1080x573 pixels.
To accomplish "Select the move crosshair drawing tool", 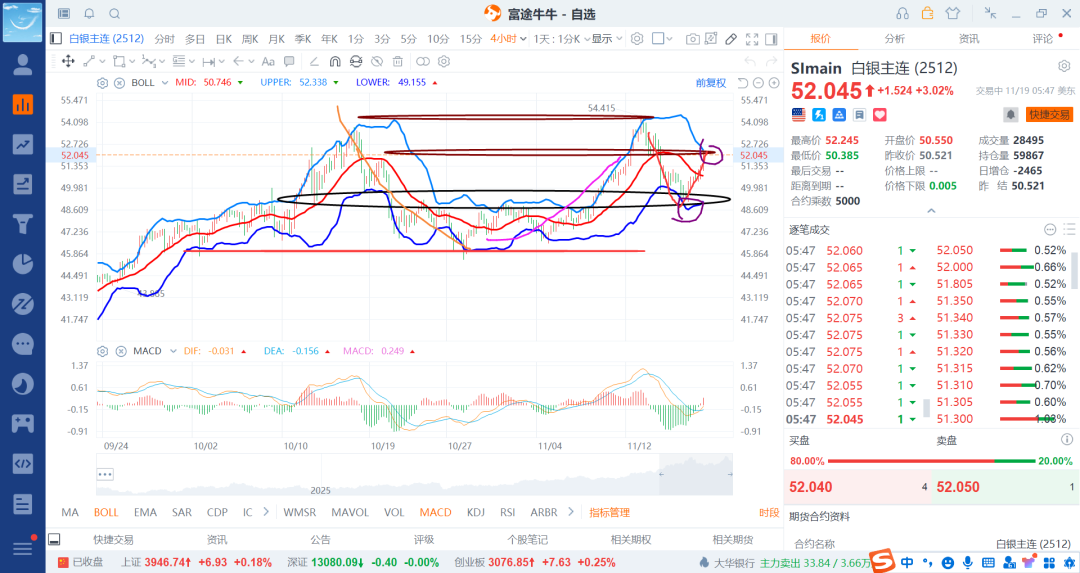I will pyautogui.click(x=68, y=61).
